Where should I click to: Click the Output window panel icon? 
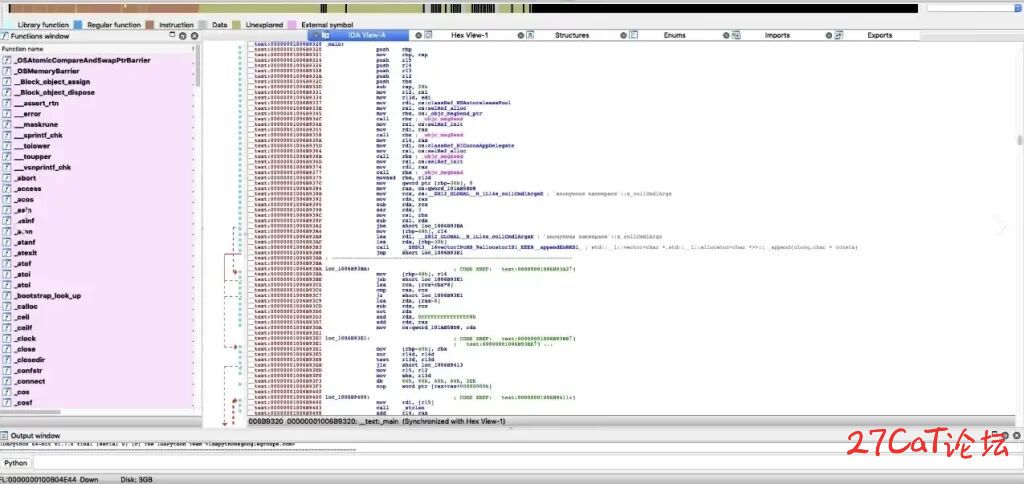pyautogui.click(x=5, y=437)
